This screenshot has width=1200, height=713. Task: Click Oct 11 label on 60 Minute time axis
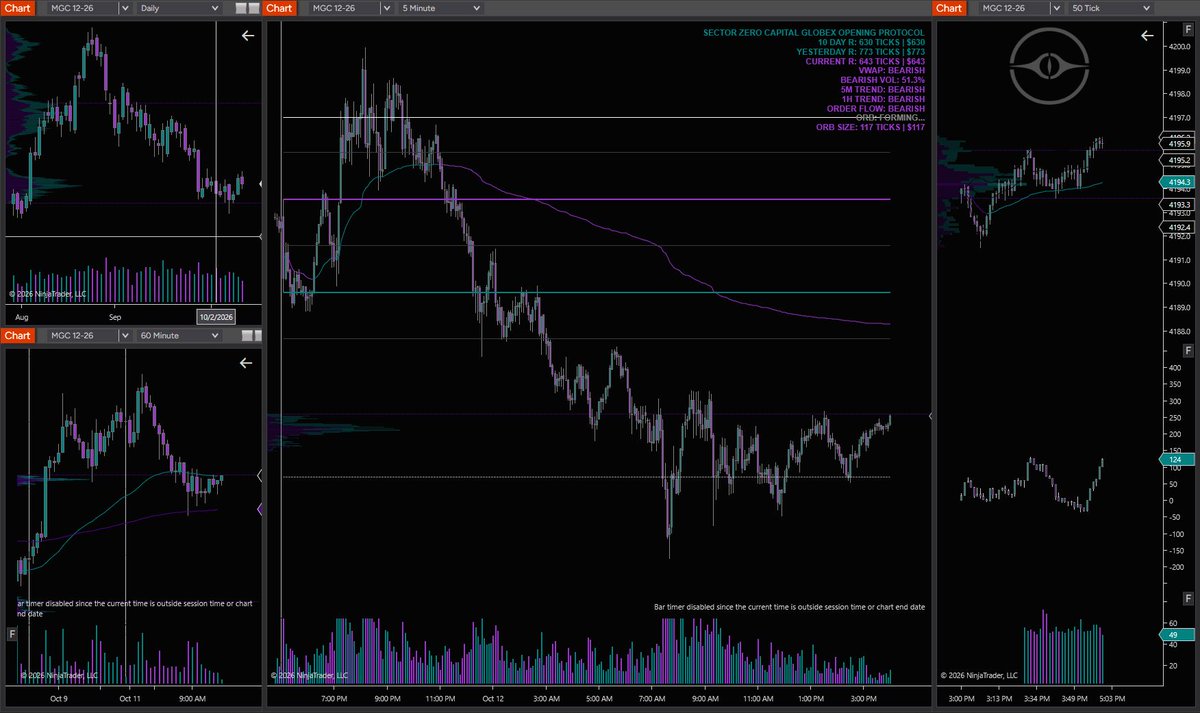point(131,699)
